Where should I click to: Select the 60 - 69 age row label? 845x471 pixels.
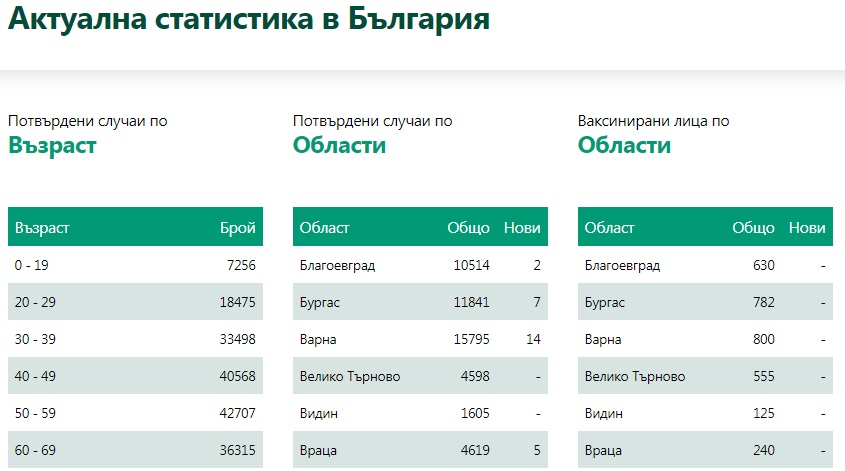click(x=35, y=450)
